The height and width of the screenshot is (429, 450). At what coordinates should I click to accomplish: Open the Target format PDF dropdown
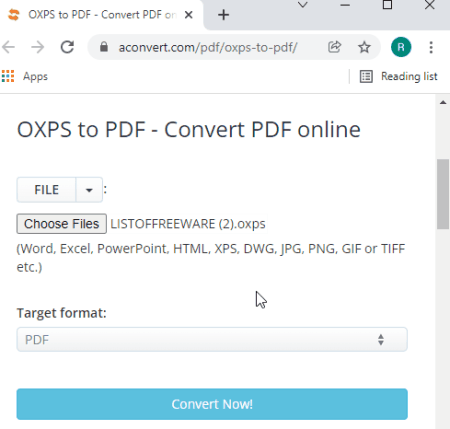[212, 340]
